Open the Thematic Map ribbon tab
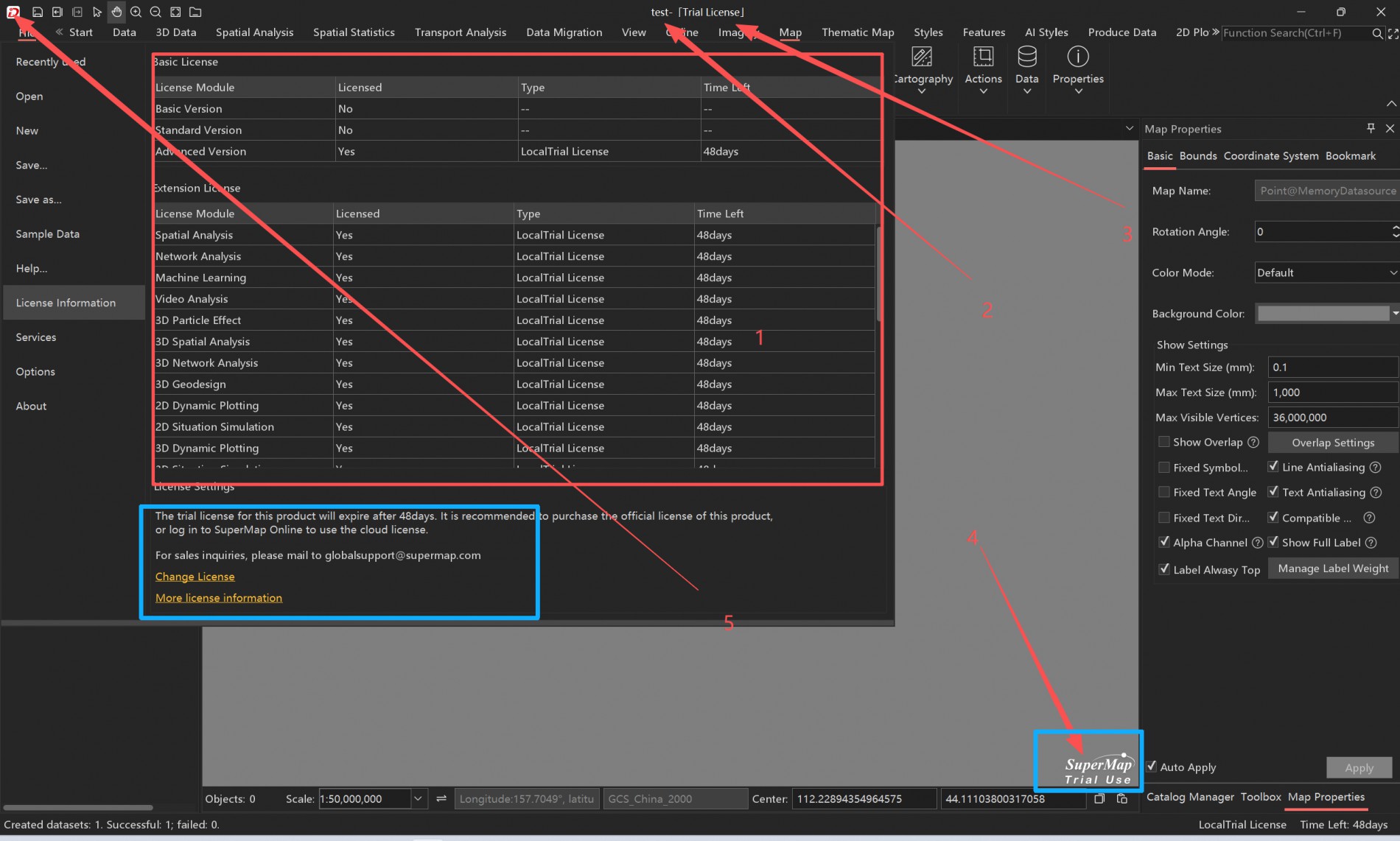Screen dimensions: 1400x841 pos(858,32)
